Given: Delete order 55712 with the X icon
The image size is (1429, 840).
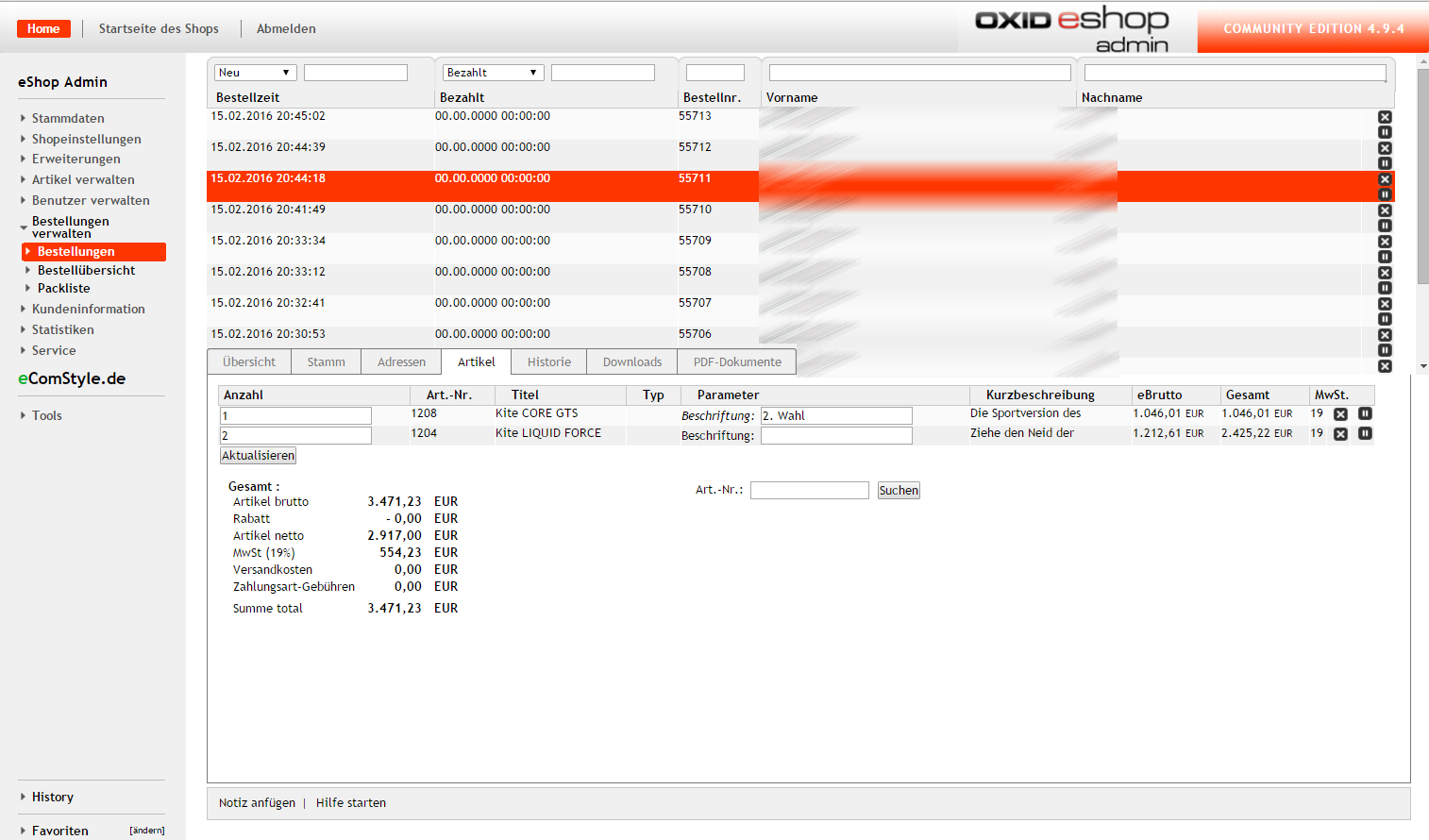Looking at the screenshot, I should (1385, 148).
